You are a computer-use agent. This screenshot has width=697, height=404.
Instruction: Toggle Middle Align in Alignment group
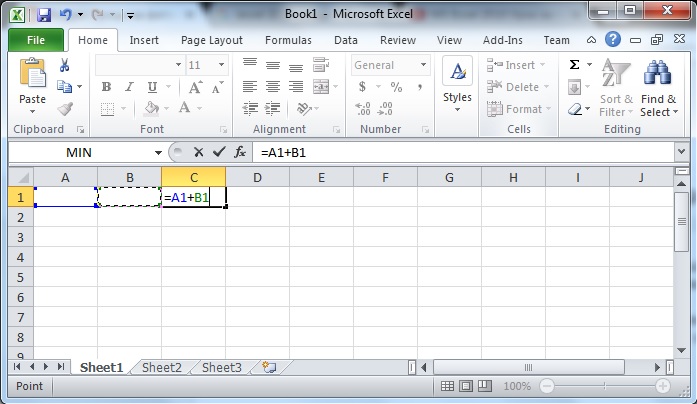pos(273,65)
